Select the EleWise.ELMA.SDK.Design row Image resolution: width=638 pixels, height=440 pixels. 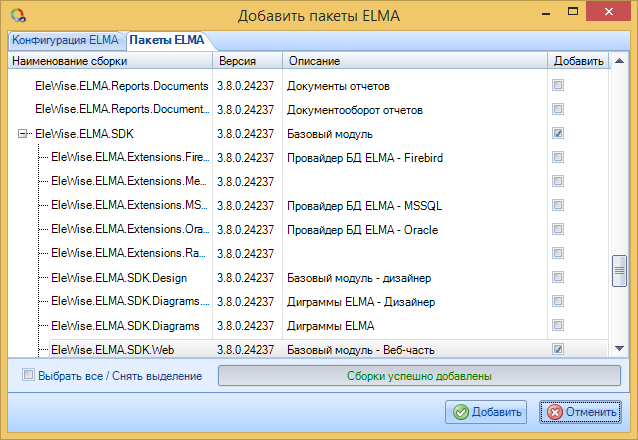click(x=118, y=277)
